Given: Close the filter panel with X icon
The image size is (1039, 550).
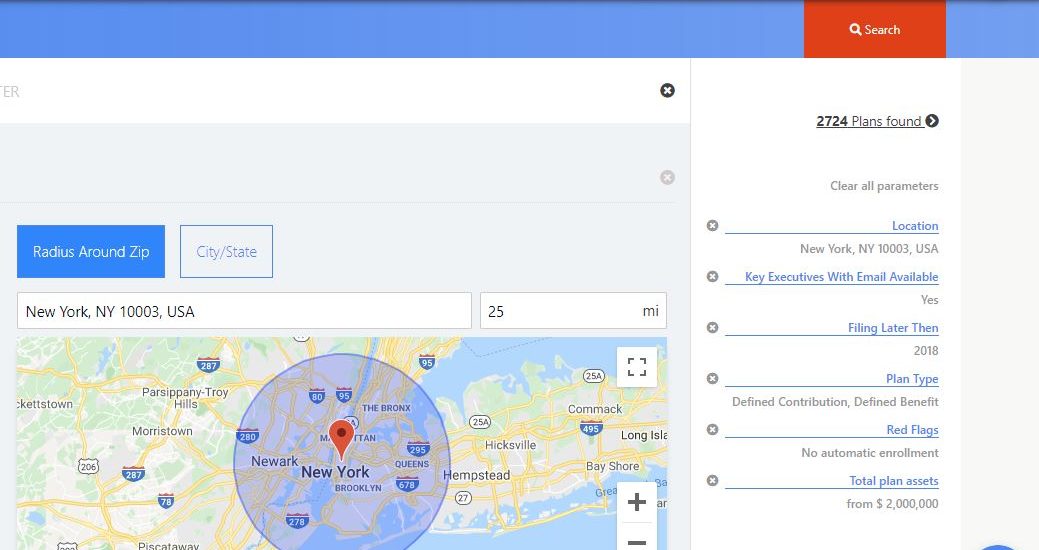Looking at the screenshot, I should click(667, 90).
